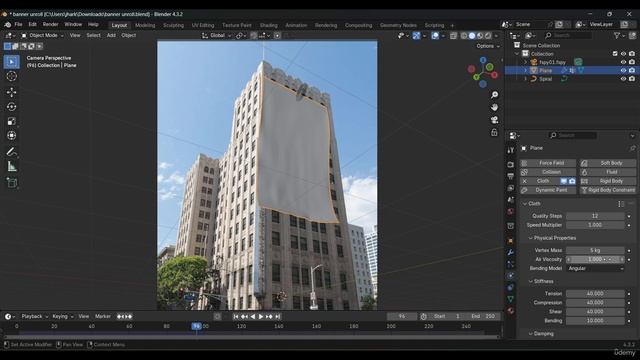Expand the Damping section
The image size is (640, 360).
pos(530,333)
